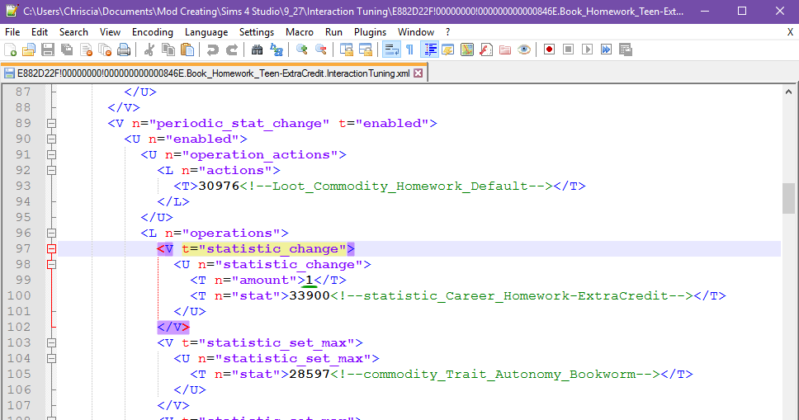This screenshot has height=420, width=799.
Task: Click the New file toolbar icon
Action: [11, 49]
